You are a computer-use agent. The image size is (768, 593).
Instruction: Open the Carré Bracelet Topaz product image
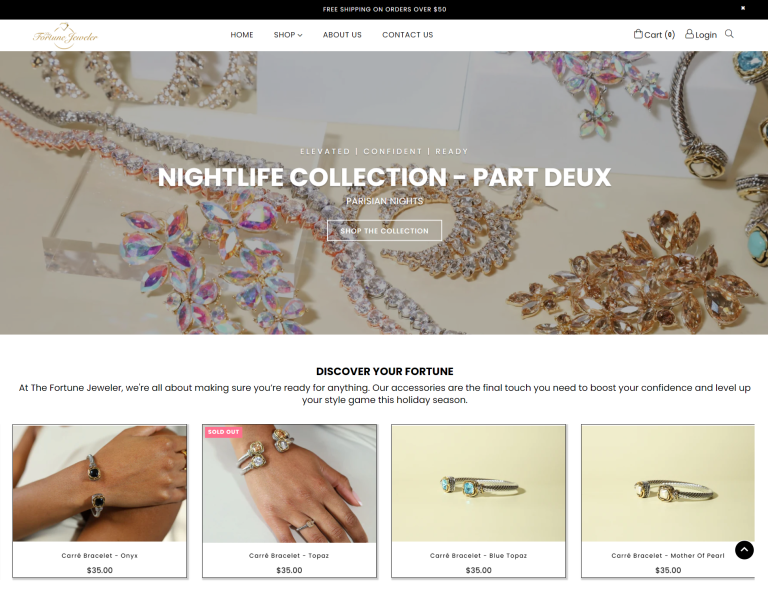(x=289, y=483)
